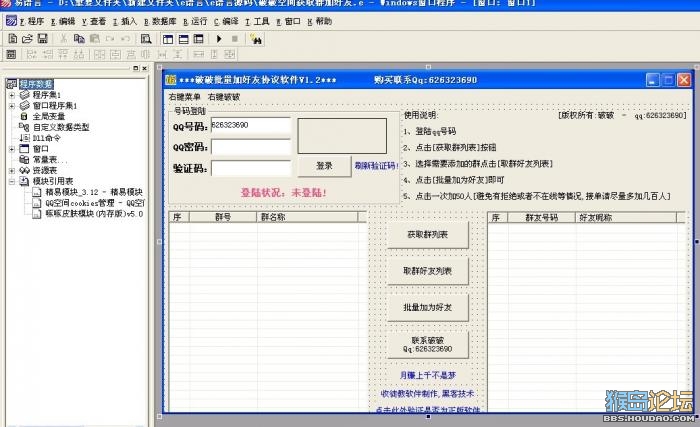Screen dimensions: 700x427
Task: Click the 登录 button
Action: pyautogui.click(x=325, y=166)
